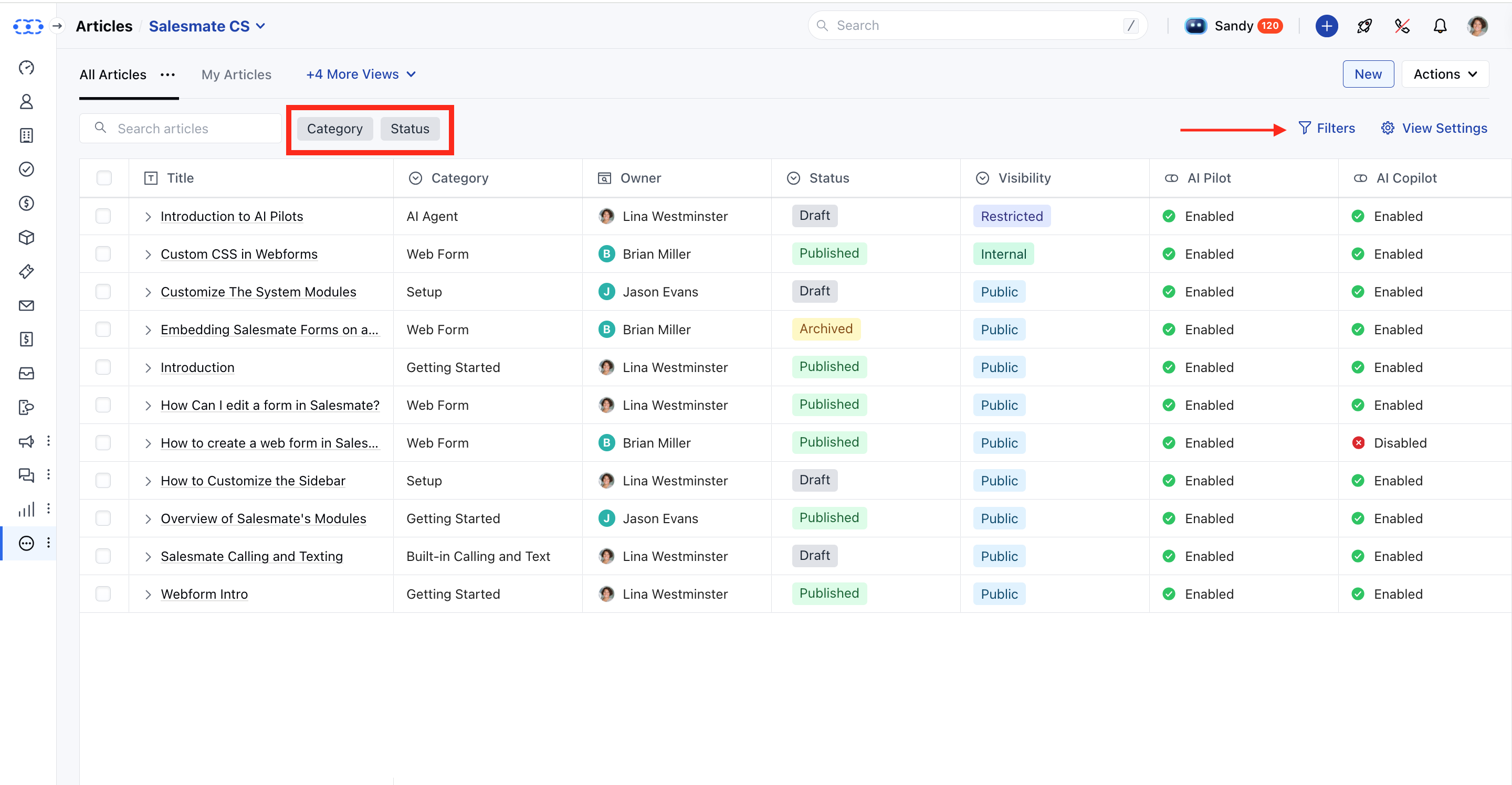The image size is (1512, 785).
Task: Open the Reports sidebar three-dot submenu
Action: tap(48, 508)
